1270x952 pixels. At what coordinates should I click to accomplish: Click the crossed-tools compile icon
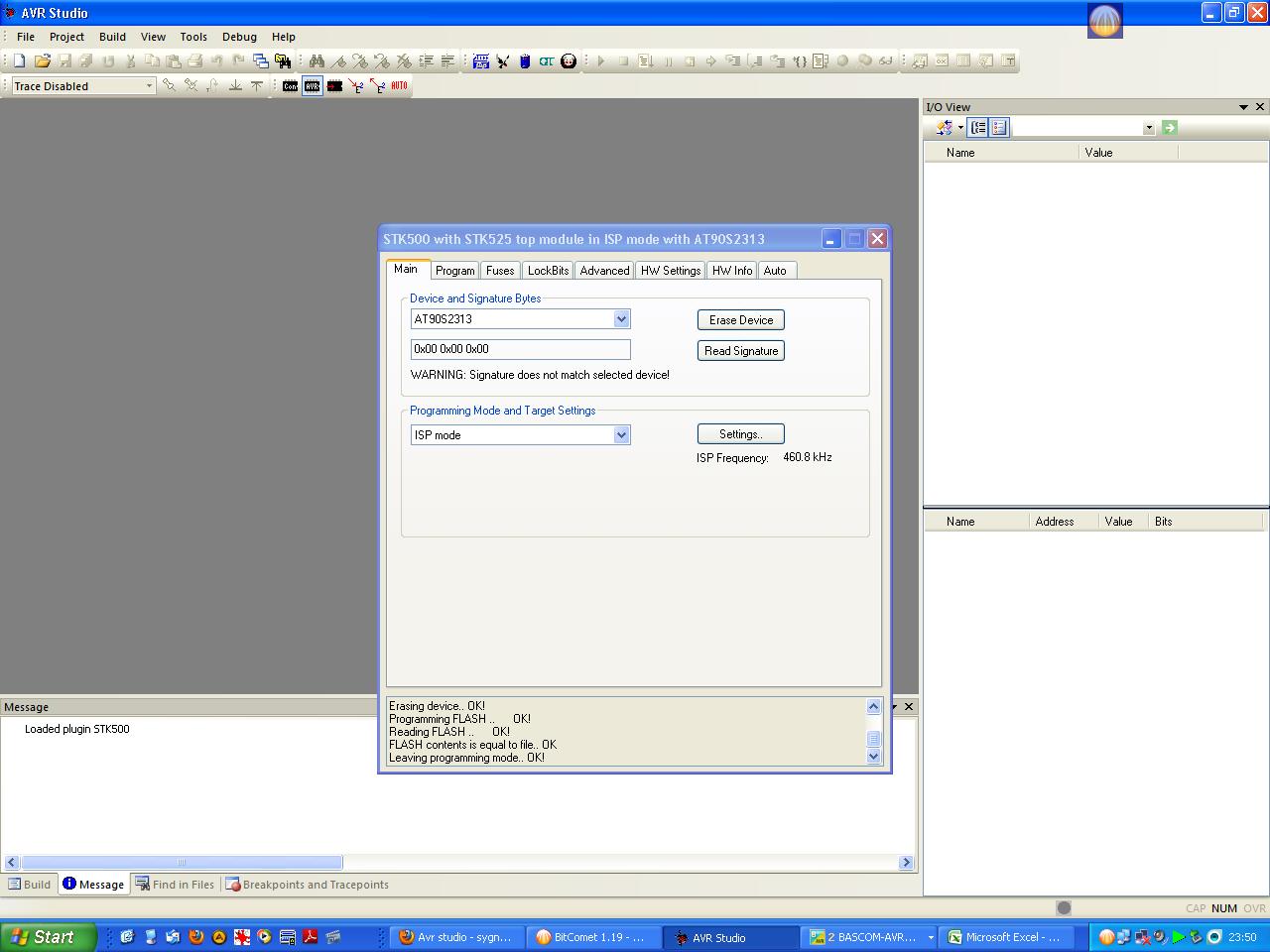point(503,60)
